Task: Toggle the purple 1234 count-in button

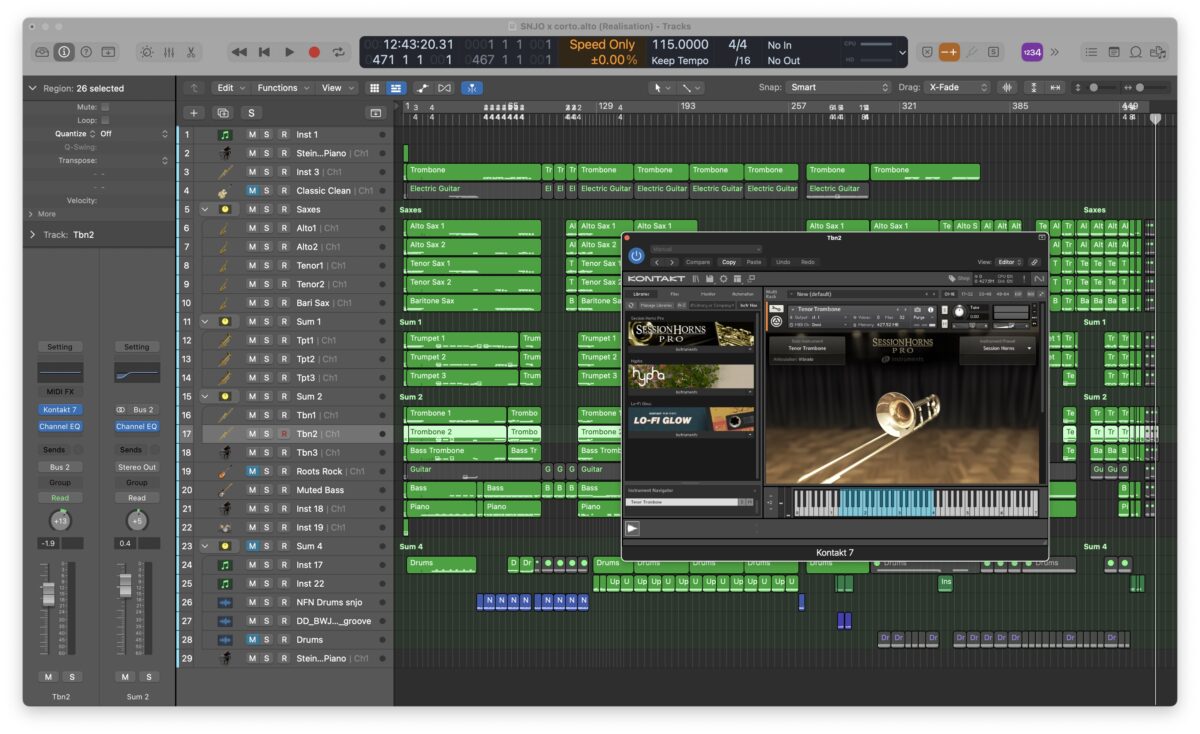Action: (x=1032, y=52)
